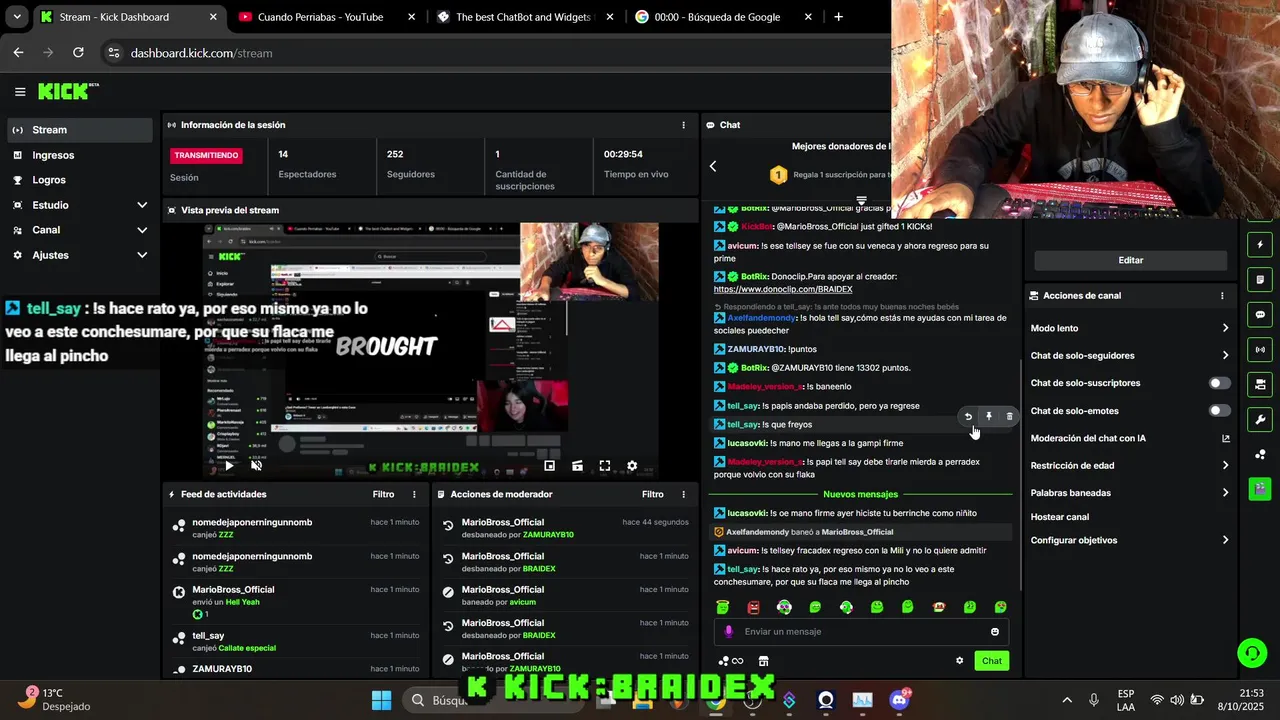Go to Ingresos in the sidebar
This screenshot has height=720, width=1280.
80,155
